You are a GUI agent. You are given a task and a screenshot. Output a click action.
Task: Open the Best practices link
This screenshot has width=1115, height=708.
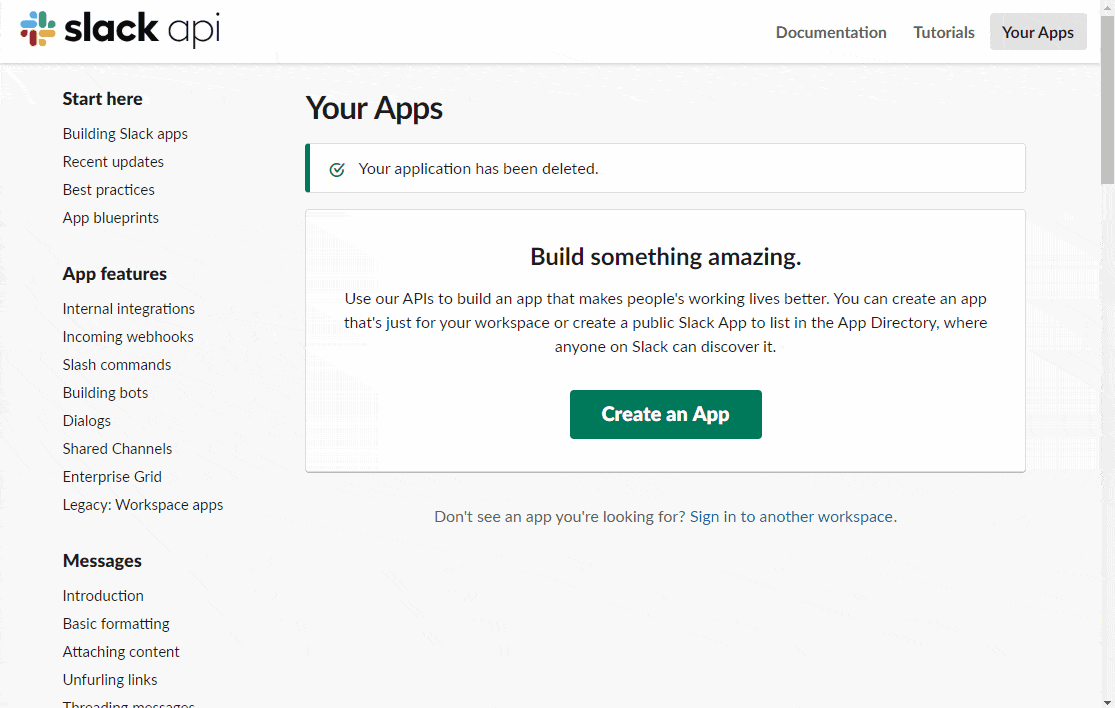tap(108, 190)
